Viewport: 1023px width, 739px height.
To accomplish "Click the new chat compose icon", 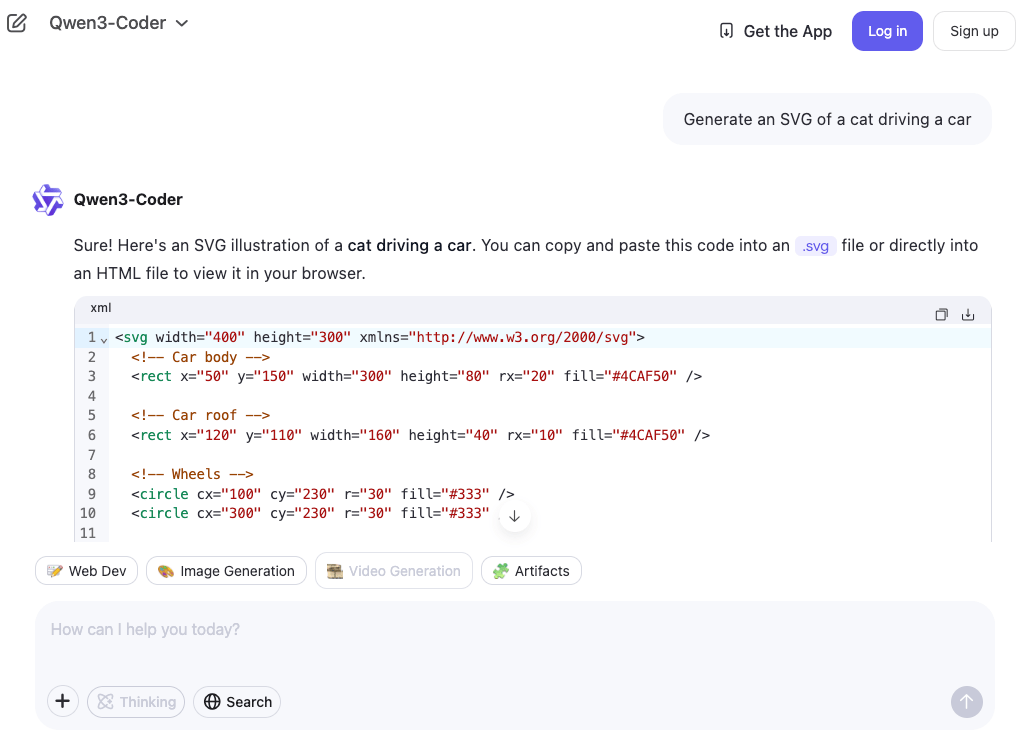I will tap(17, 23).
